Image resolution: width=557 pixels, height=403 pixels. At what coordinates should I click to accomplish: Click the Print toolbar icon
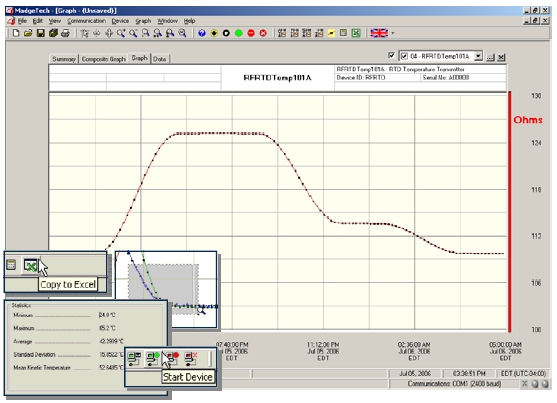(x=65, y=33)
